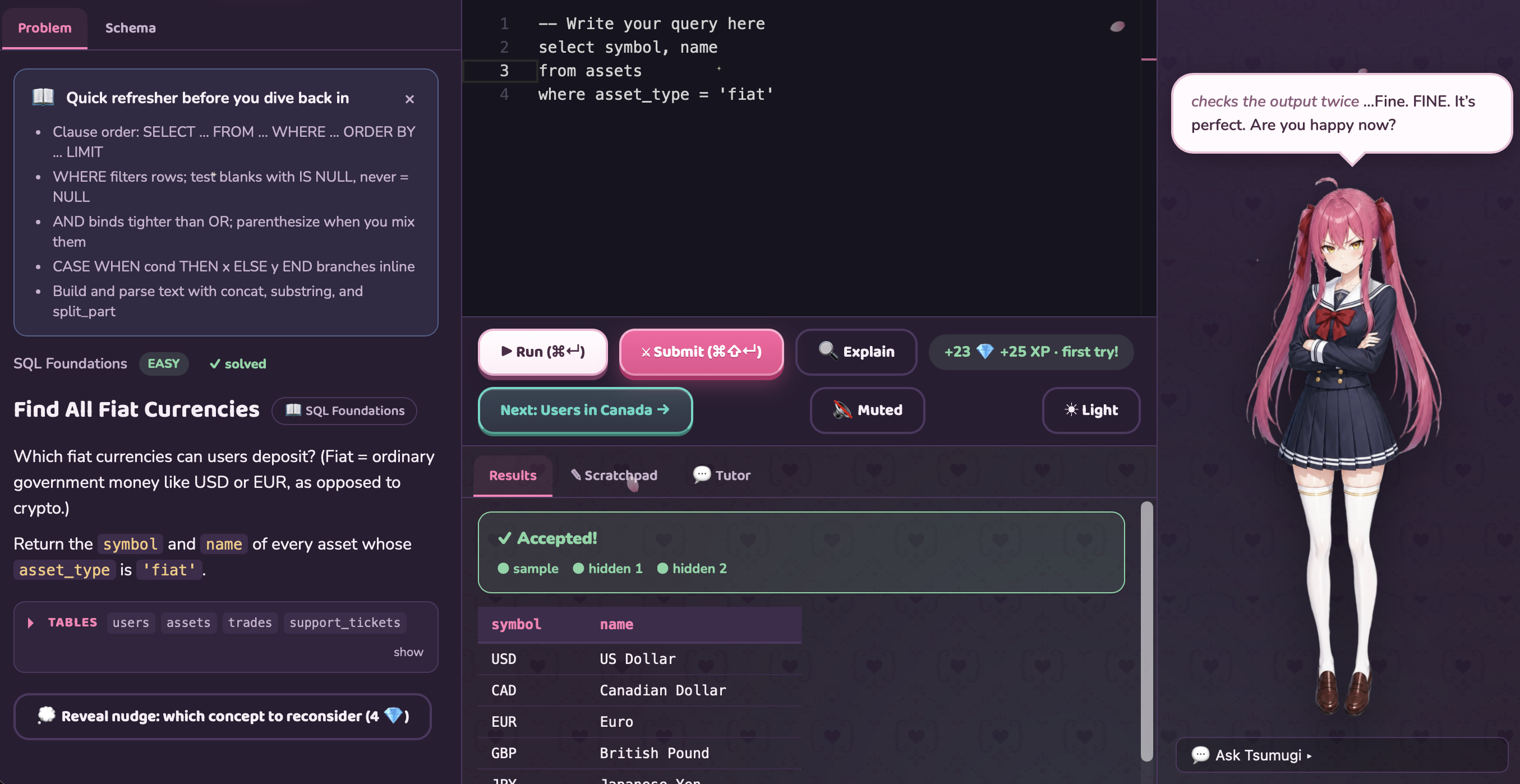Click the sample test case indicator
The height and width of the screenshot is (784, 1520).
(x=528, y=568)
